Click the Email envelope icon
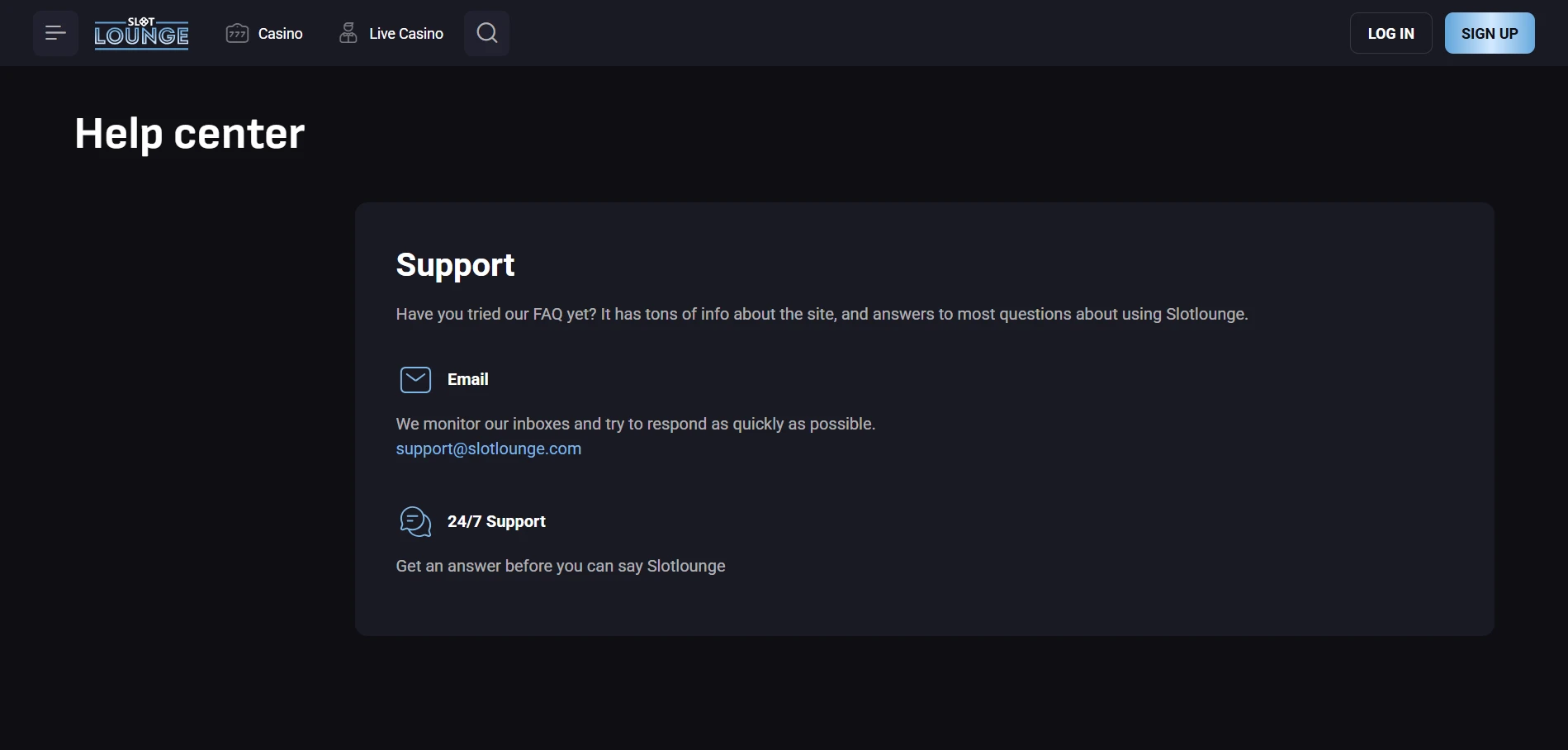The image size is (1568, 750). pyautogui.click(x=415, y=379)
